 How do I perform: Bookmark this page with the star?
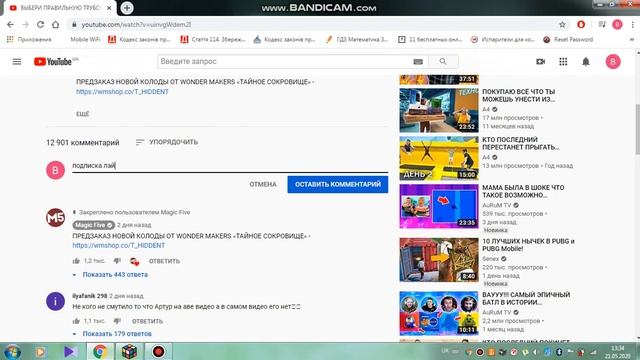tap(562, 24)
